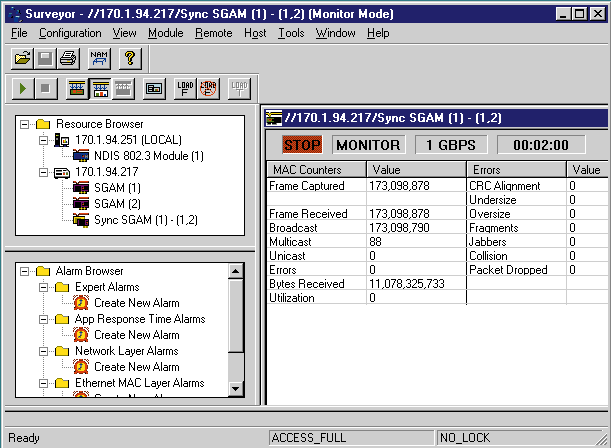The width and height of the screenshot is (611, 448).
Task: Click the module icon in inner window title
Action: click(274, 118)
